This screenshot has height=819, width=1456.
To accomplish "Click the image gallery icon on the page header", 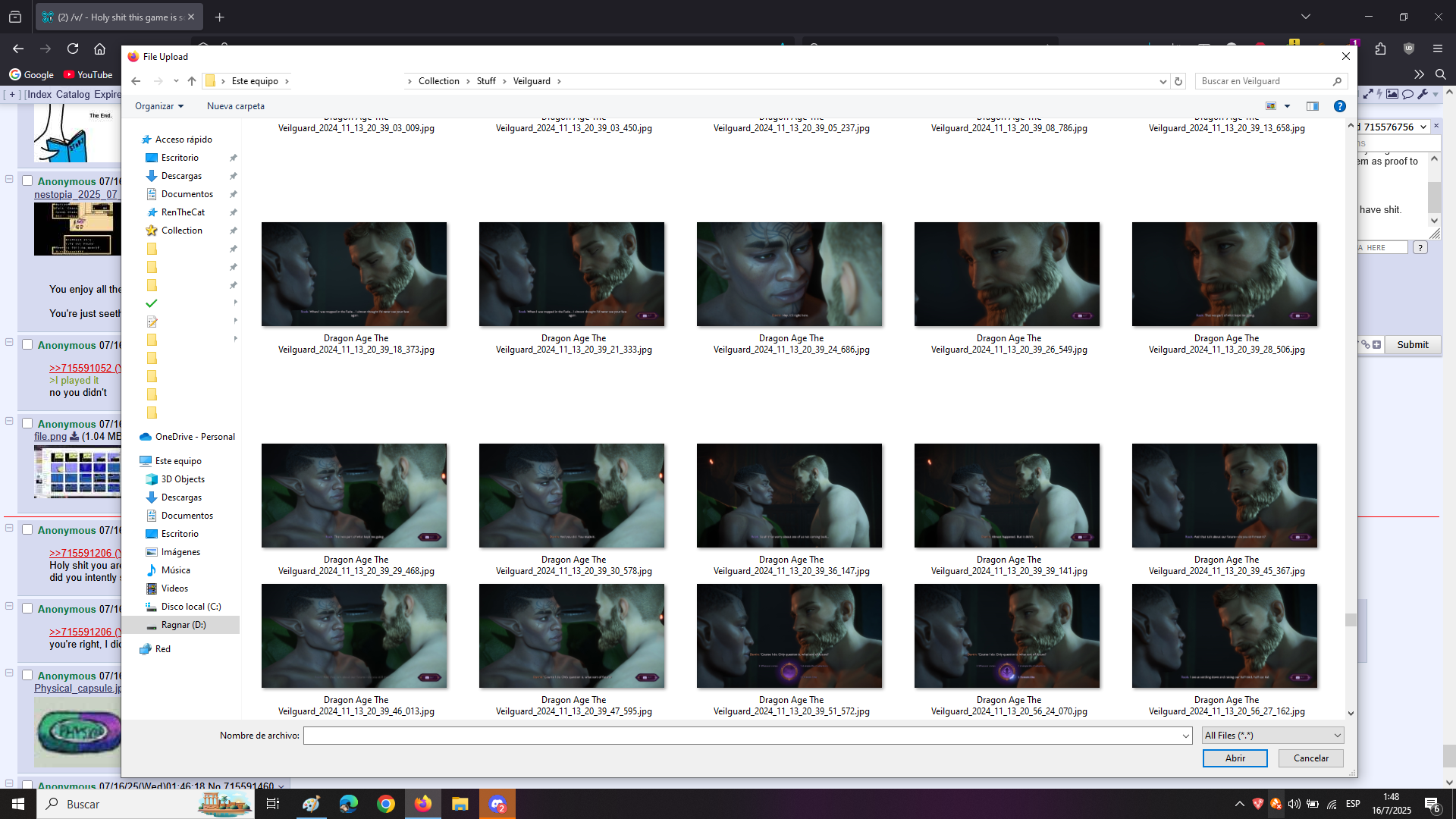I will pyautogui.click(x=1392, y=94).
